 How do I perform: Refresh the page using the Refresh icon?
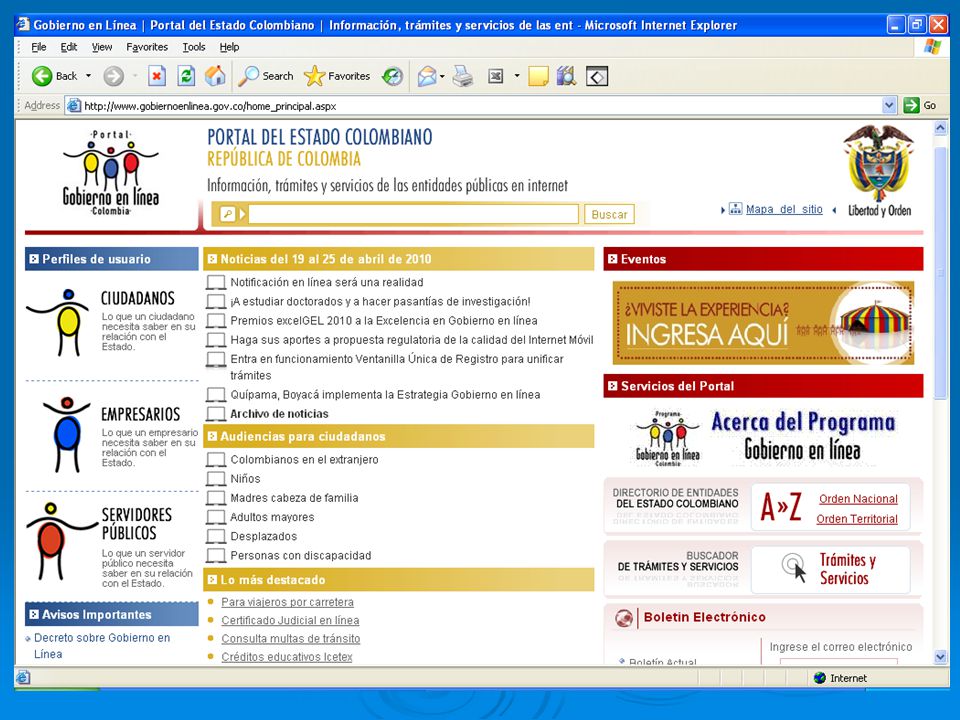pyautogui.click(x=186, y=77)
